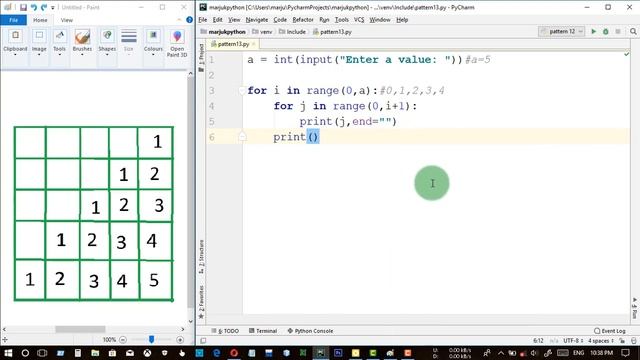Click the zoom in plus button in Paint
This screenshot has width=640, height=360.
[x=180, y=340]
